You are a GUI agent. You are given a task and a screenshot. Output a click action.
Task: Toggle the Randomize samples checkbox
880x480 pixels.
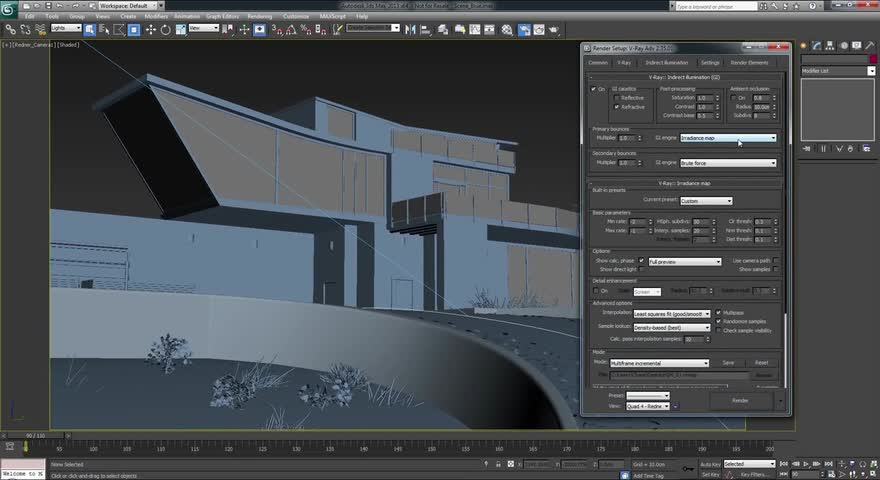(x=719, y=321)
